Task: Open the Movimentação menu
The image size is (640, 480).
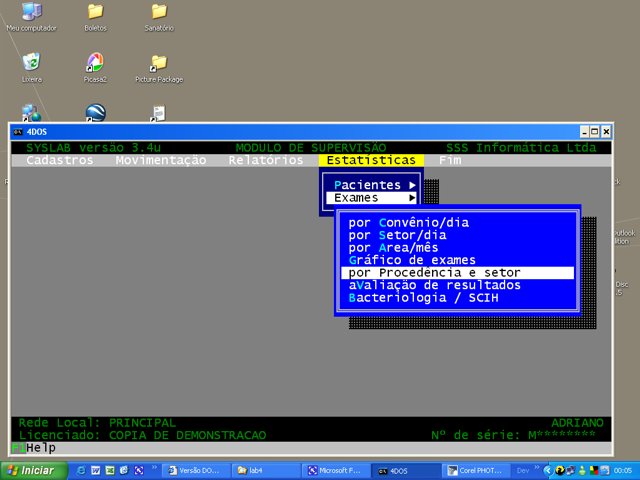Action: [x=161, y=160]
